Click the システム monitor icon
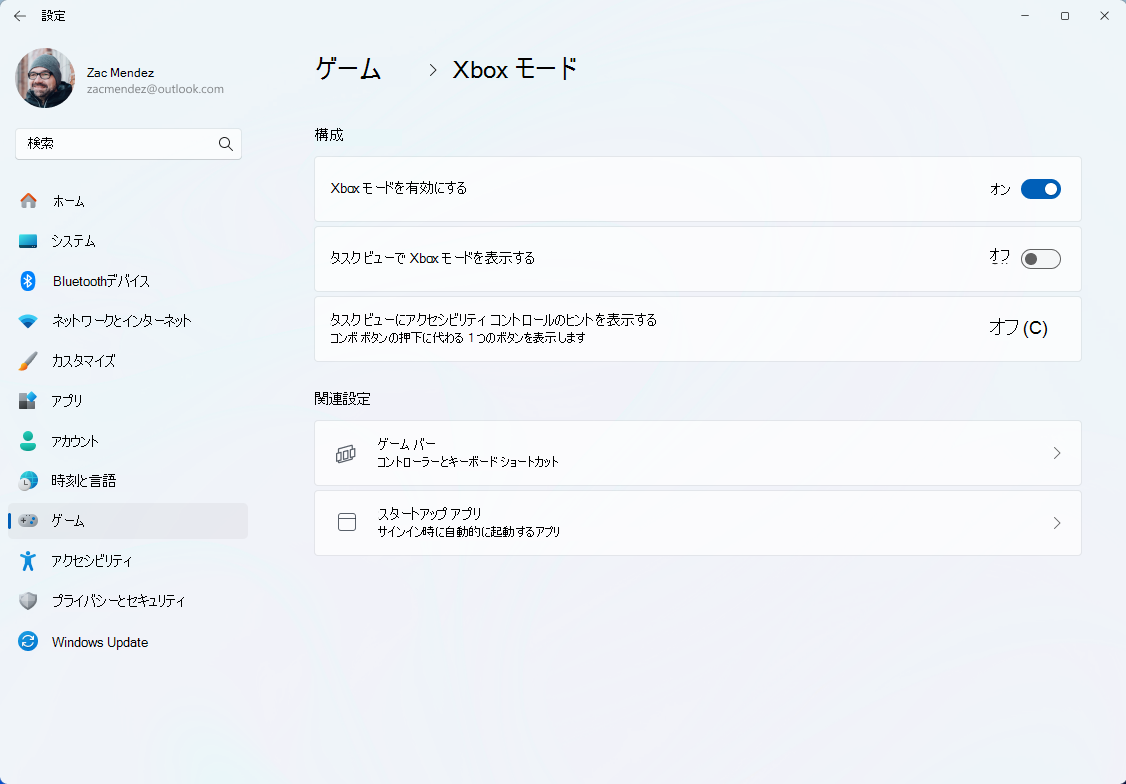Viewport: 1126px width, 784px height. coord(28,241)
